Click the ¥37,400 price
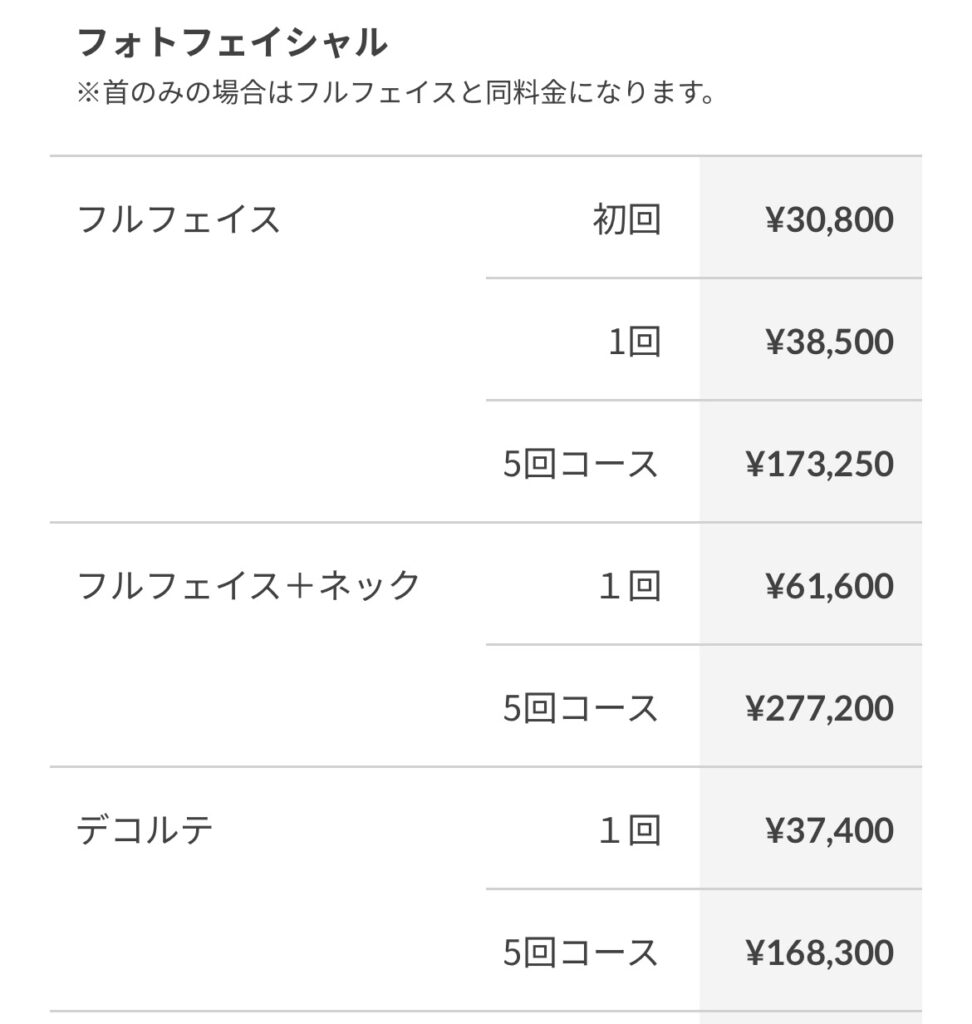This screenshot has height=1024, width=972. tap(830, 830)
